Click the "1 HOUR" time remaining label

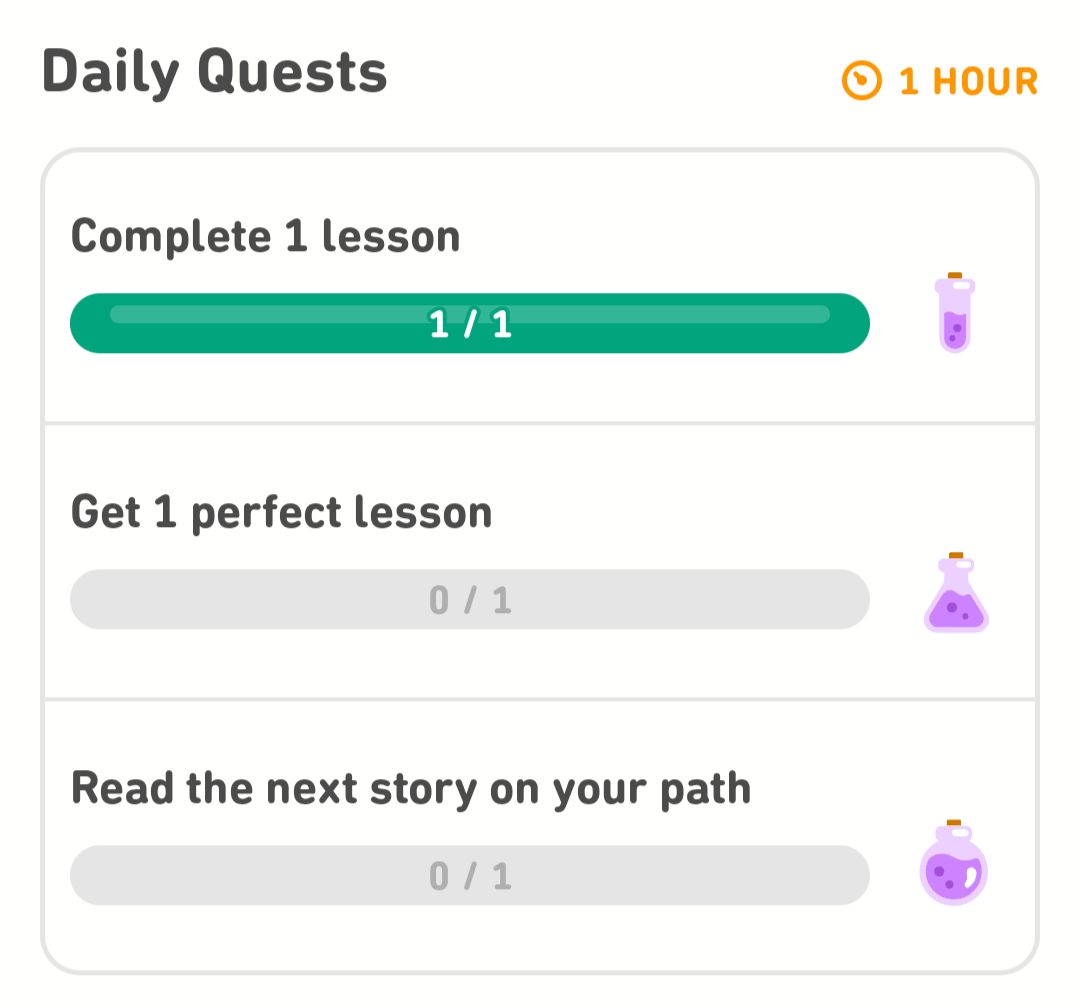tap(968, 81)
